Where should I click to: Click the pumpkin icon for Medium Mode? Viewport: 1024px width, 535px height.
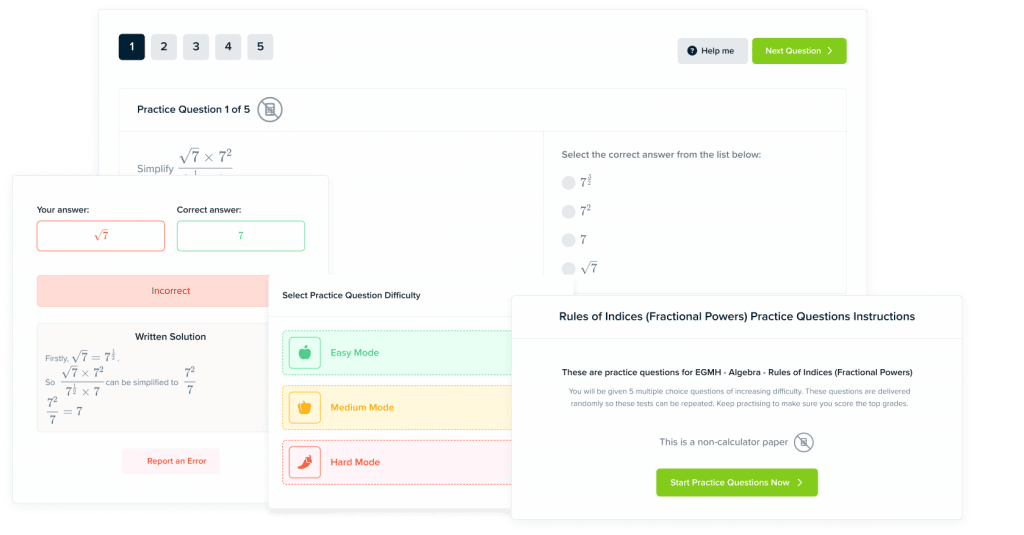pos(305,408)
